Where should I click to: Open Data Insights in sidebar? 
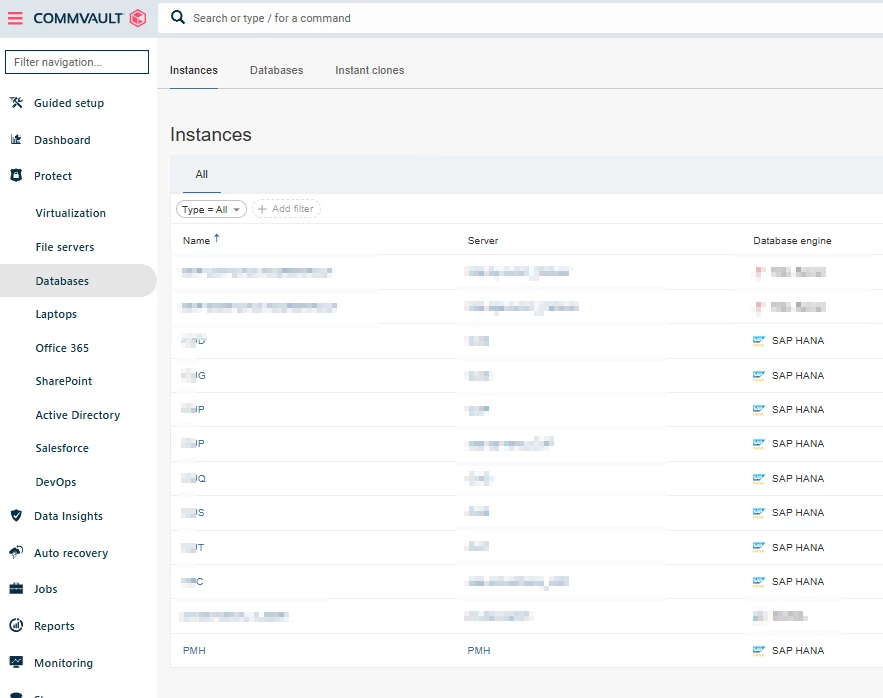click(68, 517)
